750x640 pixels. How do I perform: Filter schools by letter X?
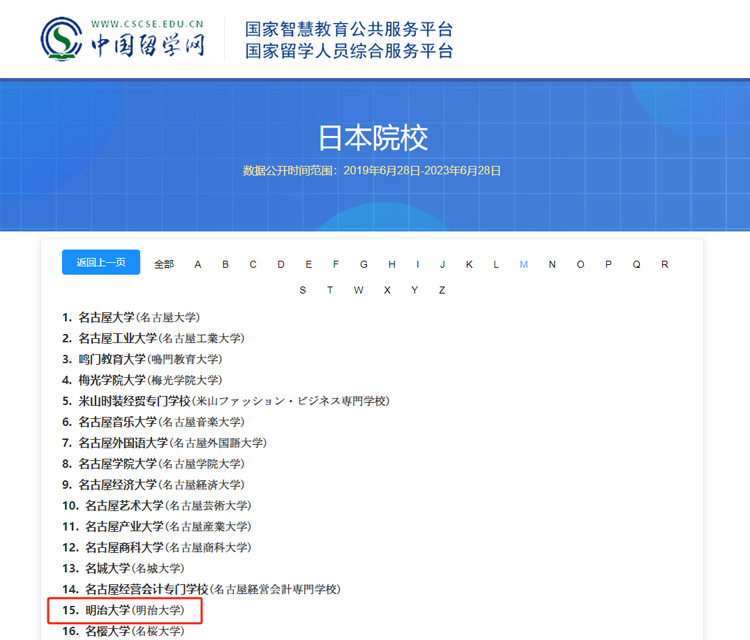tap(387, 290)
